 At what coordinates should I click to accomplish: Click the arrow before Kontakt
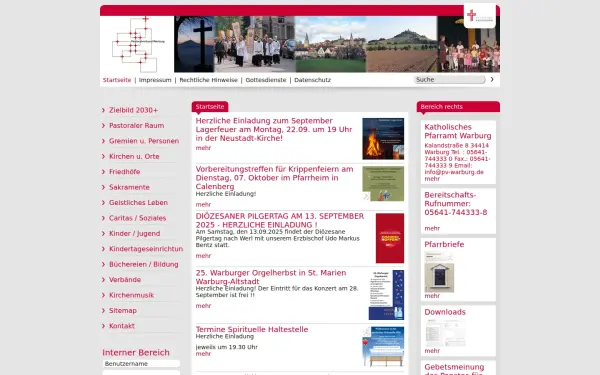coord(103,326)
